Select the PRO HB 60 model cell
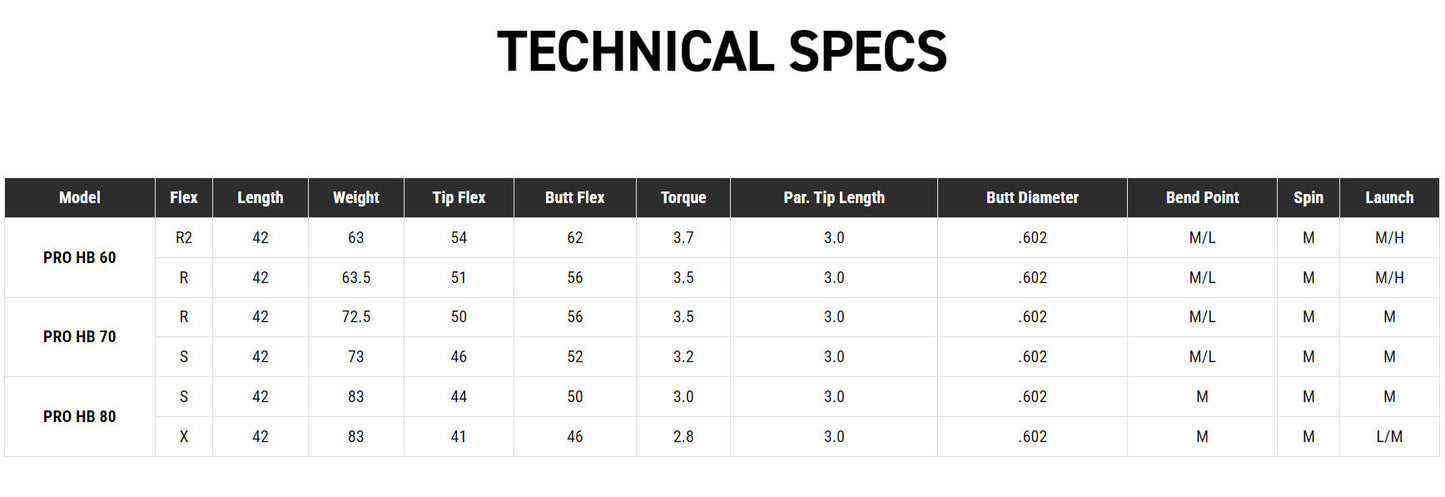The image size is (1445, 497). pos(80,257)
